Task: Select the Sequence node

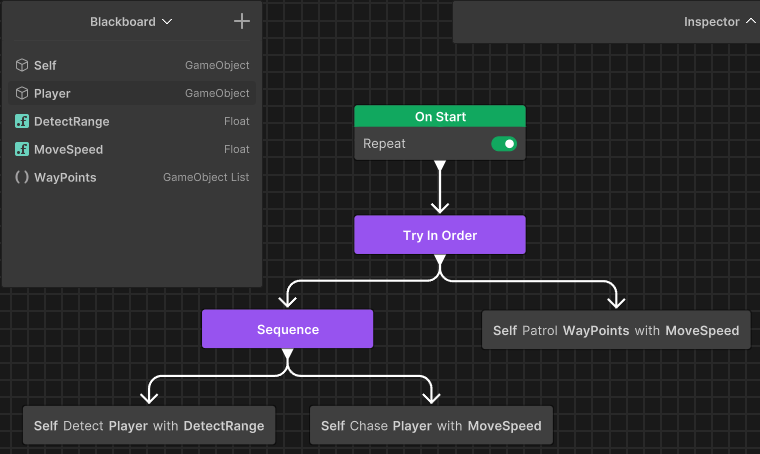Action: (287, 329)
